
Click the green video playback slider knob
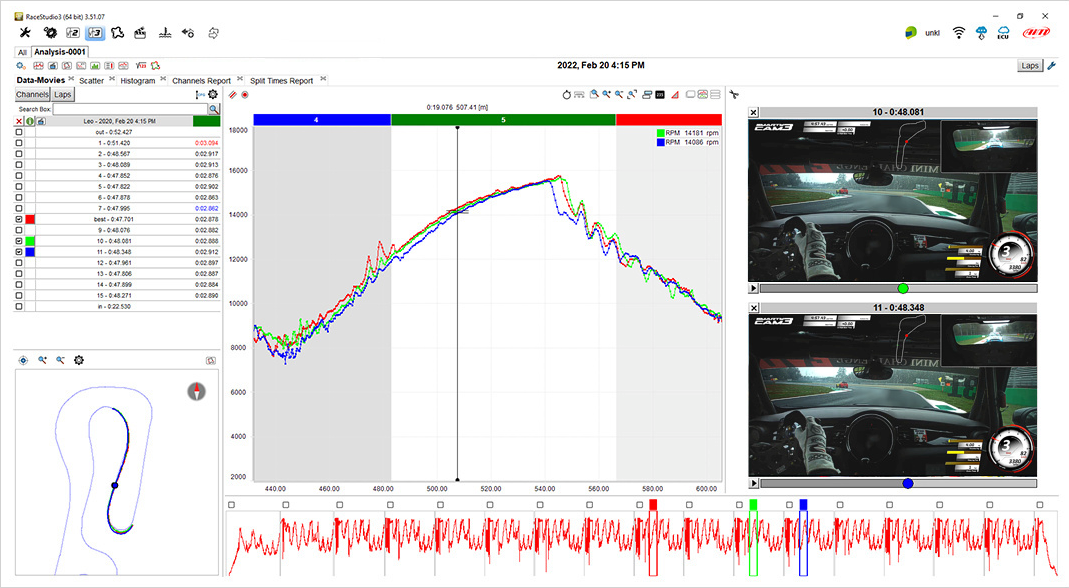903,288
